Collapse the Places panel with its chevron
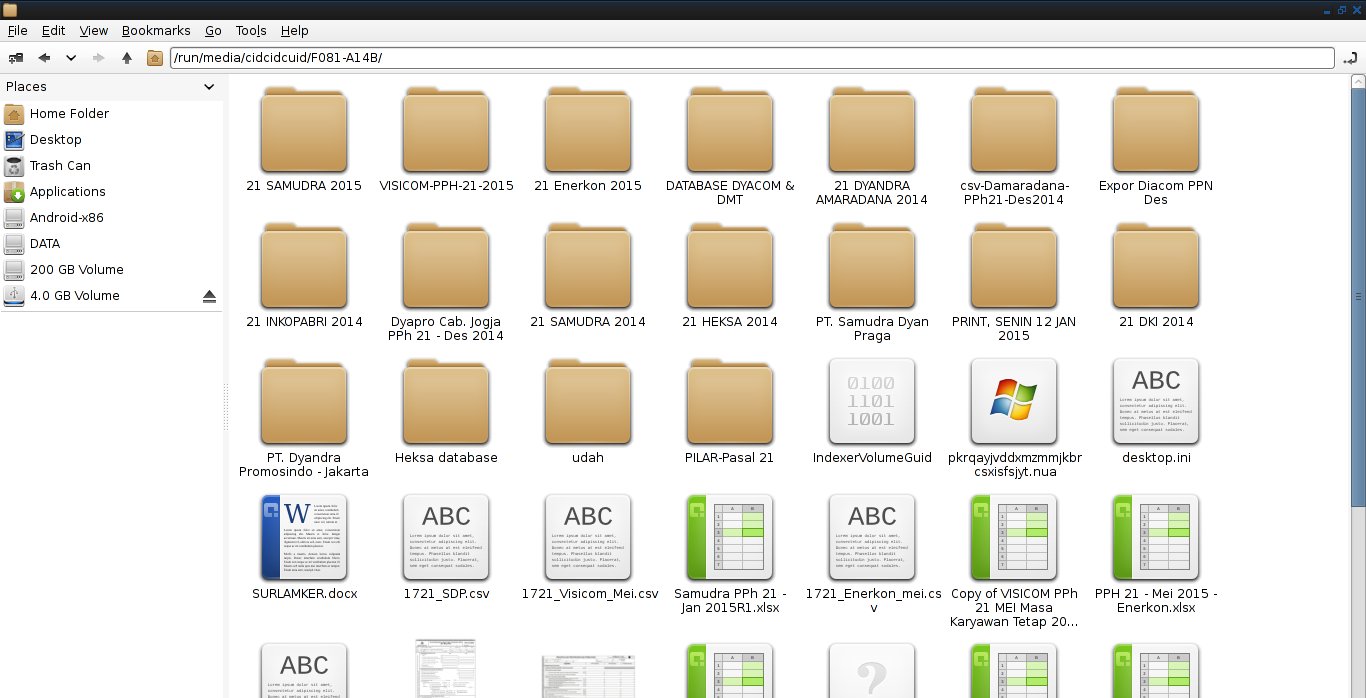This screenshot has width=1366, height=698. click(209, 87)
